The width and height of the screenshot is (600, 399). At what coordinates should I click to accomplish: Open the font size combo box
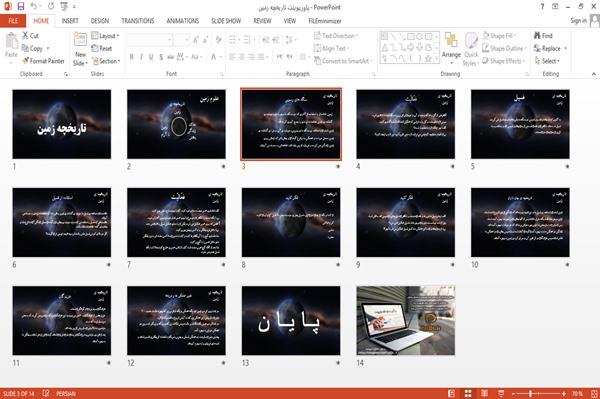[x=181, y=40]
